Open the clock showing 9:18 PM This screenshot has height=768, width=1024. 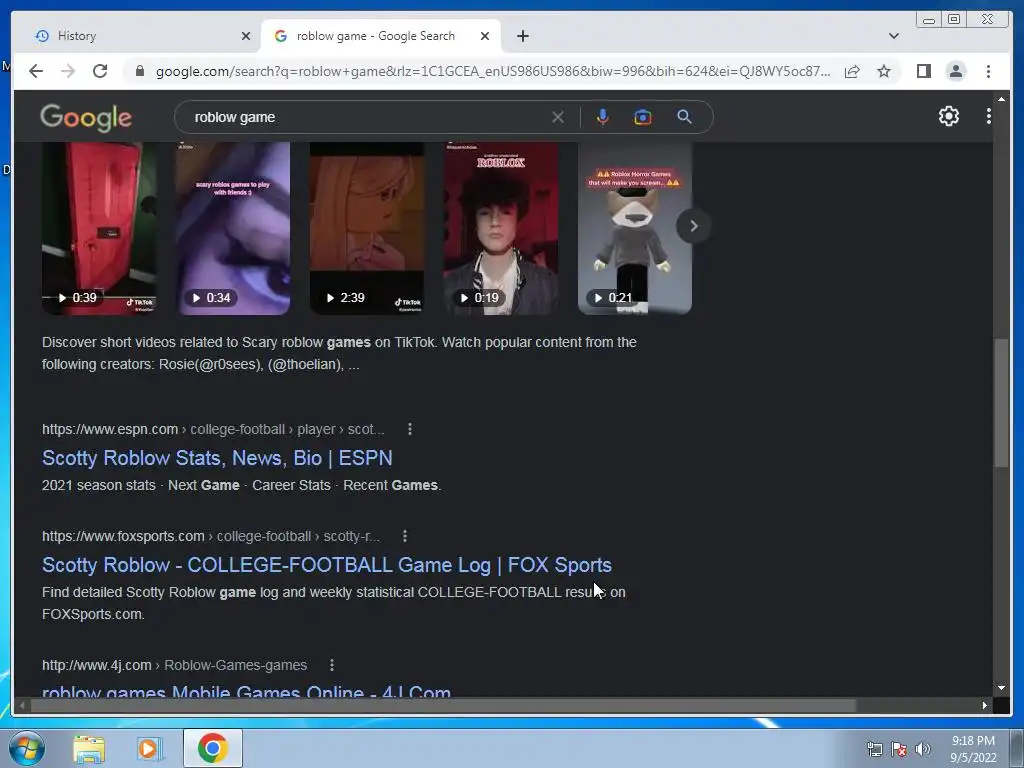coord(973,749)
